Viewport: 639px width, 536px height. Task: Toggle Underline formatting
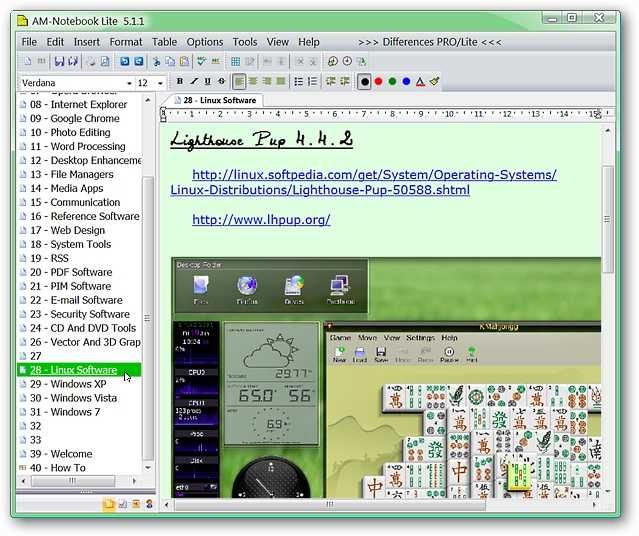207,82
